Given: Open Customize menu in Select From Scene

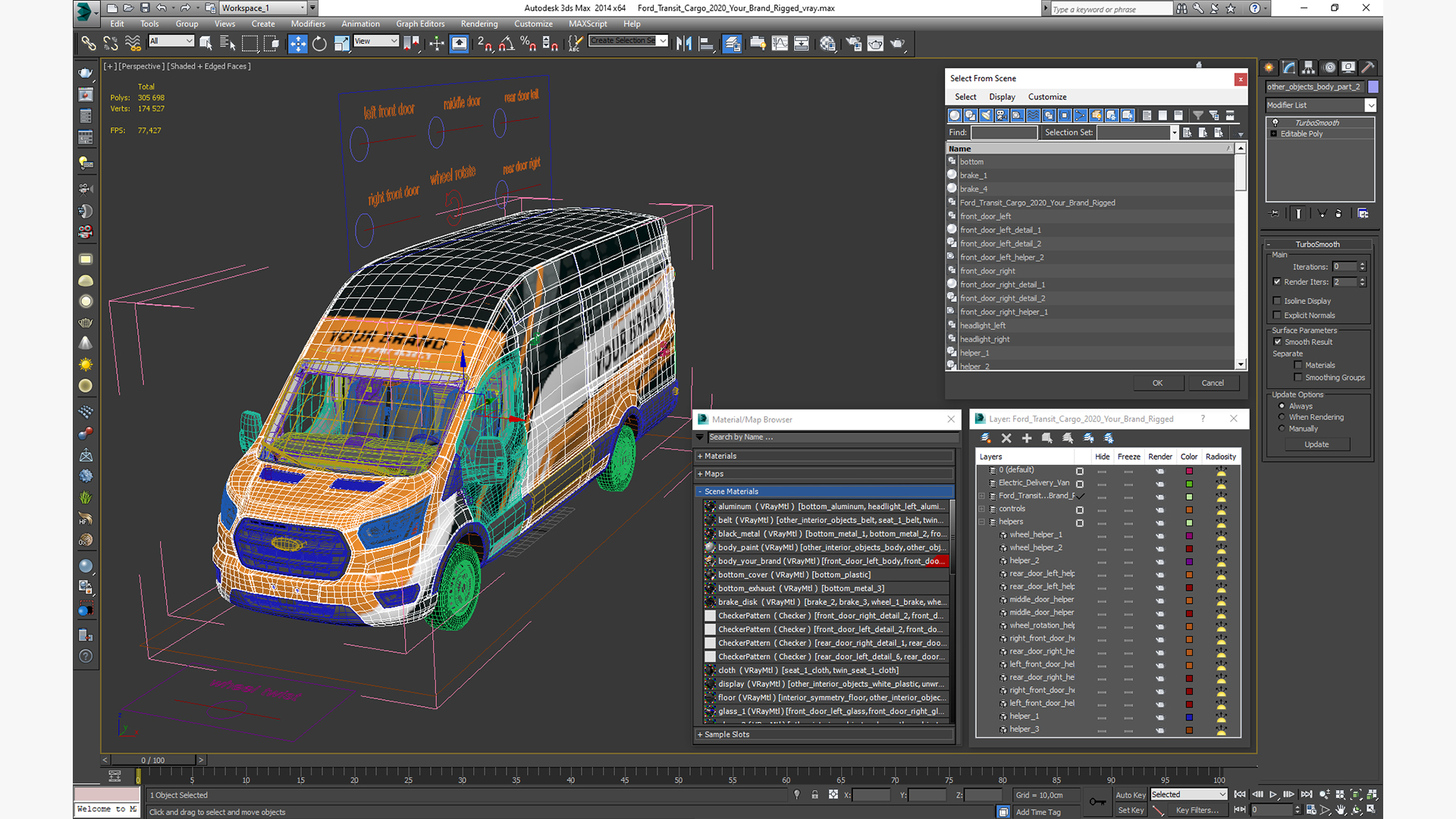Looking at the screenshot, I should [1047, 97].
